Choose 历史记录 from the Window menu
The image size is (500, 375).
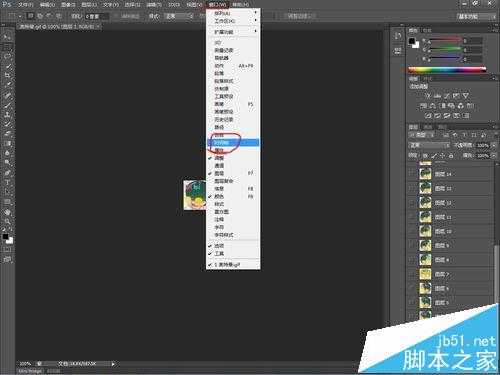tap(233, 119)
